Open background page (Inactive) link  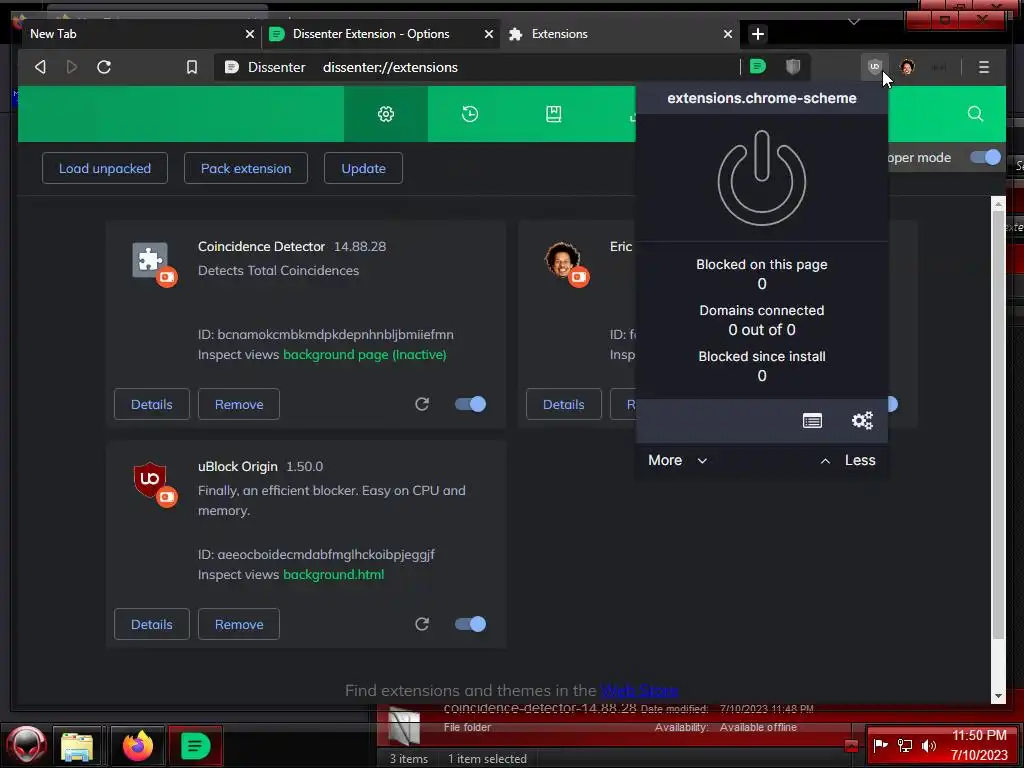(x=364, y=355)
